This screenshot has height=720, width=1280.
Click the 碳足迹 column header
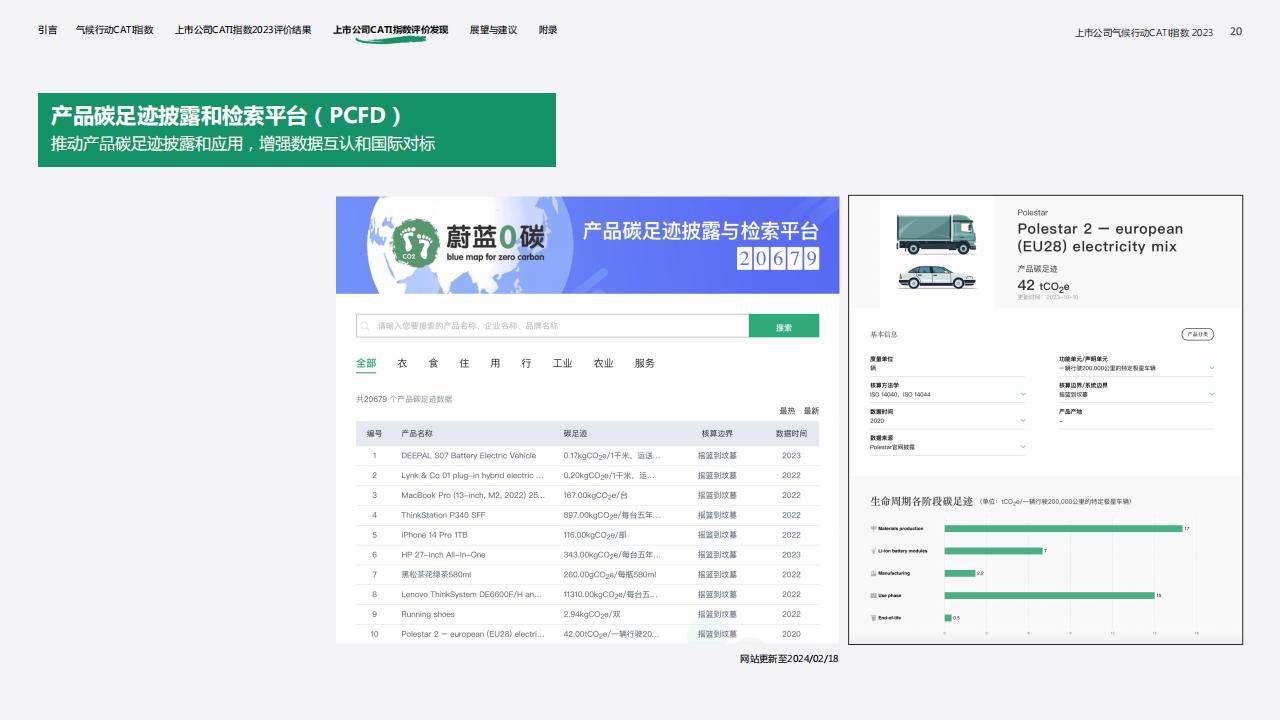(x=575, y=433)
